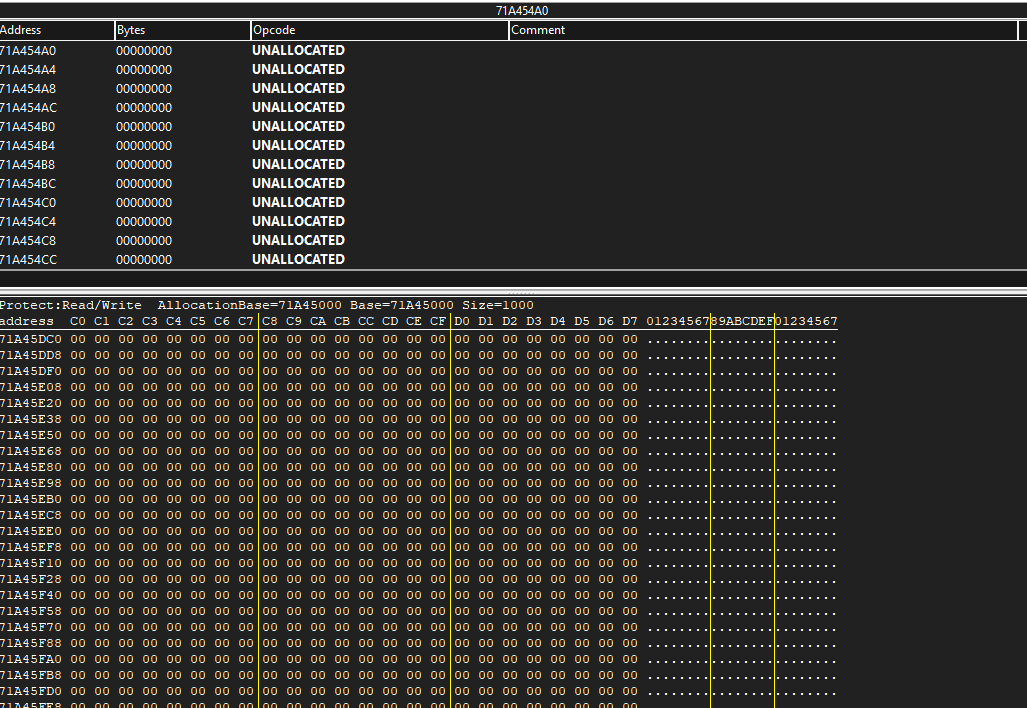Click the ASCII text area of row 71A45EB0

click(x=742, y=499)
